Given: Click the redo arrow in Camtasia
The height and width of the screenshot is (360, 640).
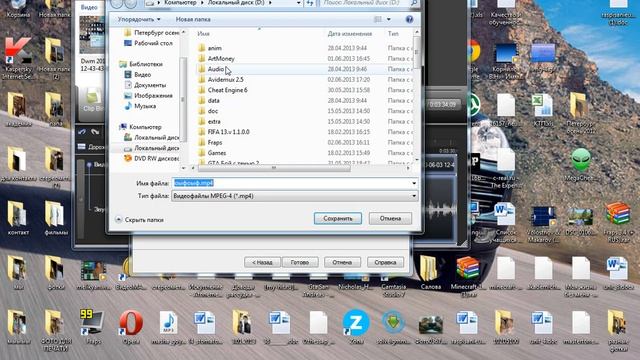Looking at the screenshot, I should [95, 131].
